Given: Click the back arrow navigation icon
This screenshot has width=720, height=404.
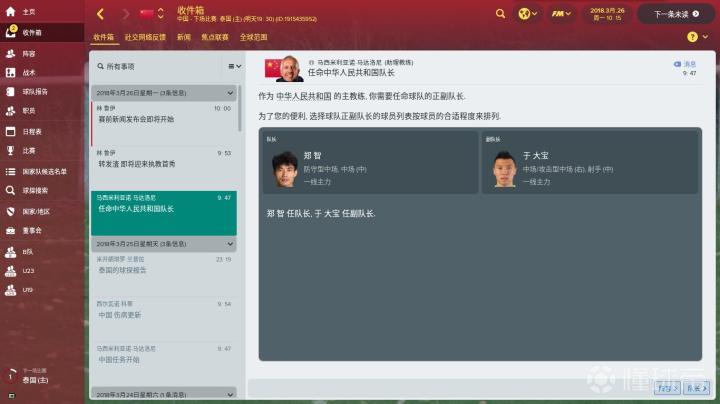Looking at the screenshot, I should [101, 14].
